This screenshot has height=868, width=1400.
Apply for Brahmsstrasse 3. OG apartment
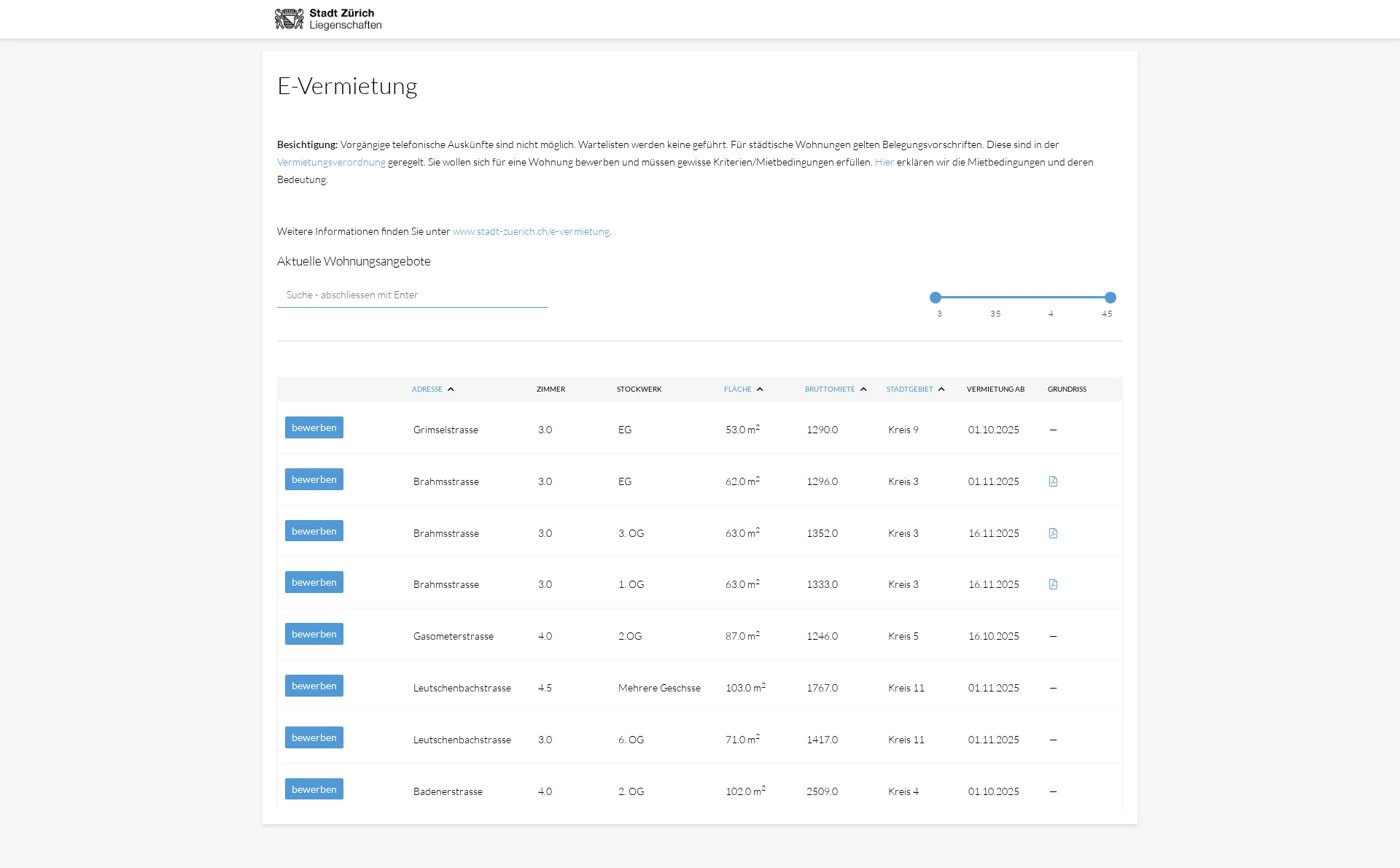tap(314, 531)
